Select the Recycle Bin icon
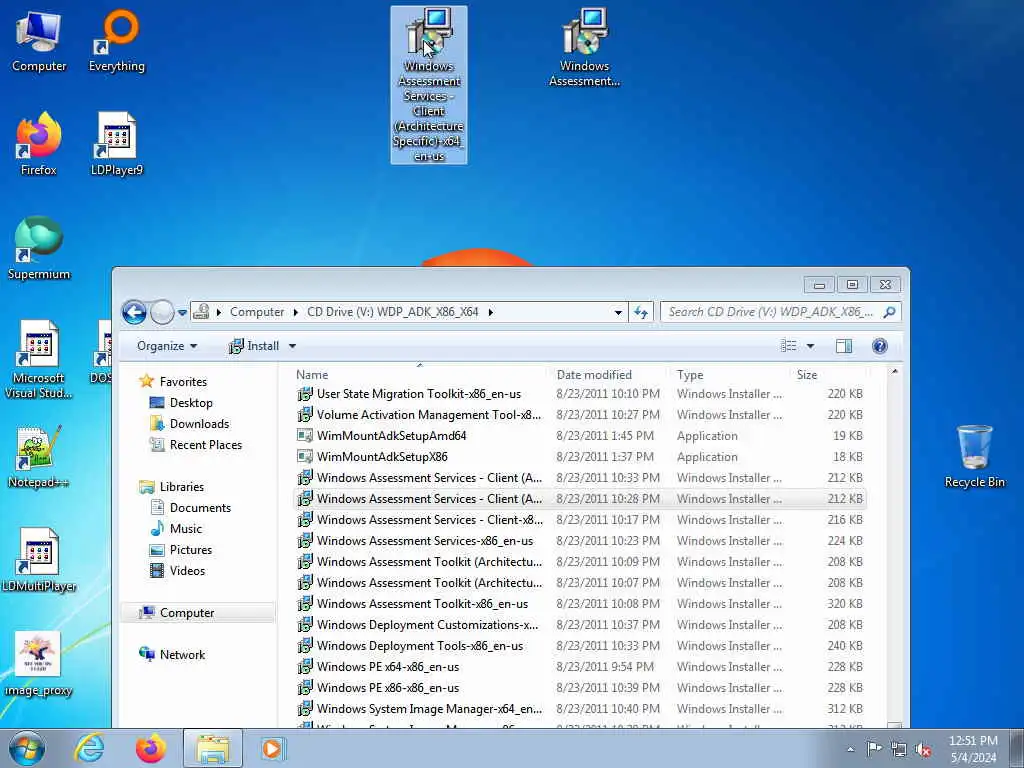This screenshot has width=1024, height=768. pyautogui.click(x=974, y=456)
